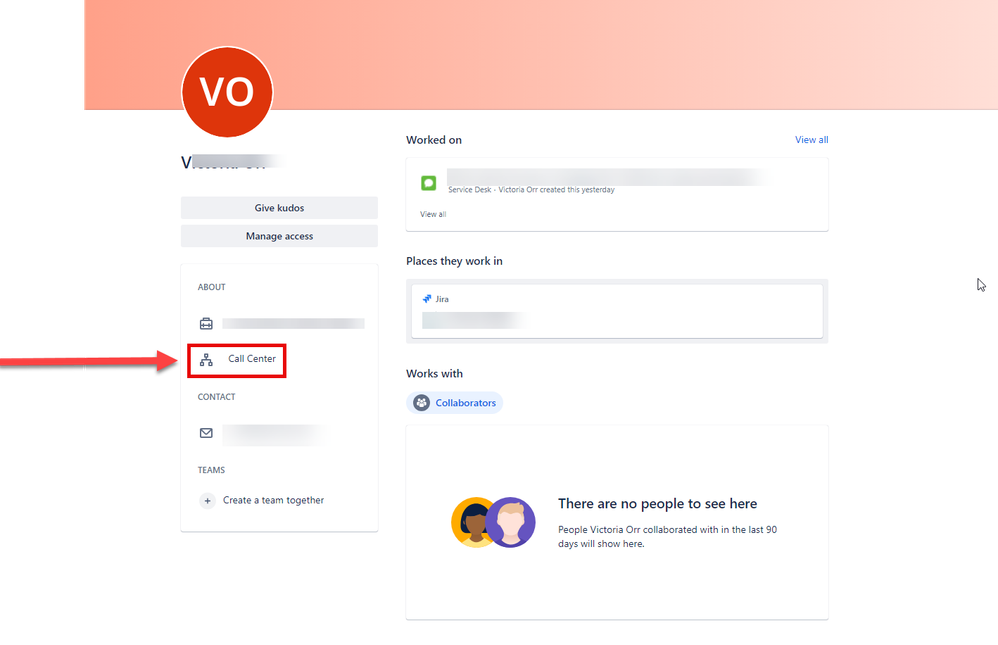Screen dimensions: 998x645
Task: Click the collaborators illustration avatars
Action: click(x=493, y=522)
